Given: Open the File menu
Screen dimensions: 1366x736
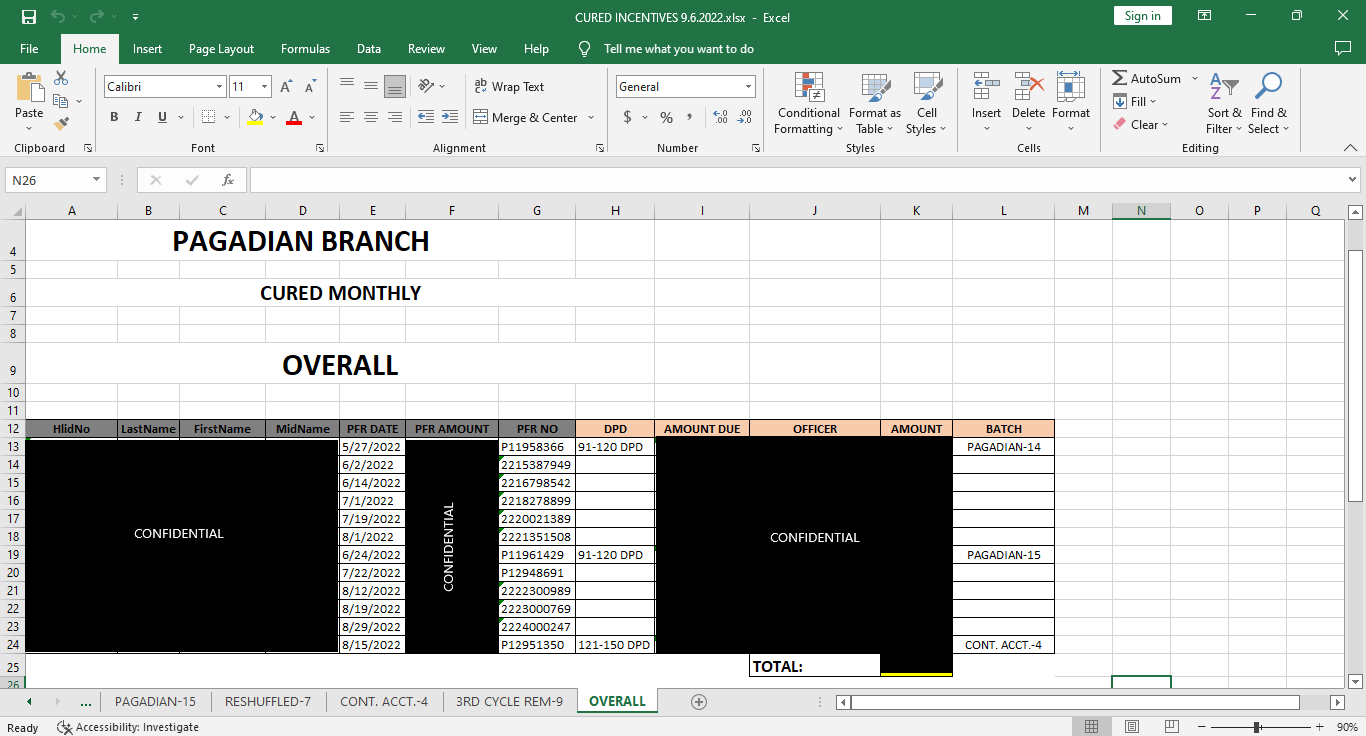Looking at the screenshot, I should (x=29, y=49).
